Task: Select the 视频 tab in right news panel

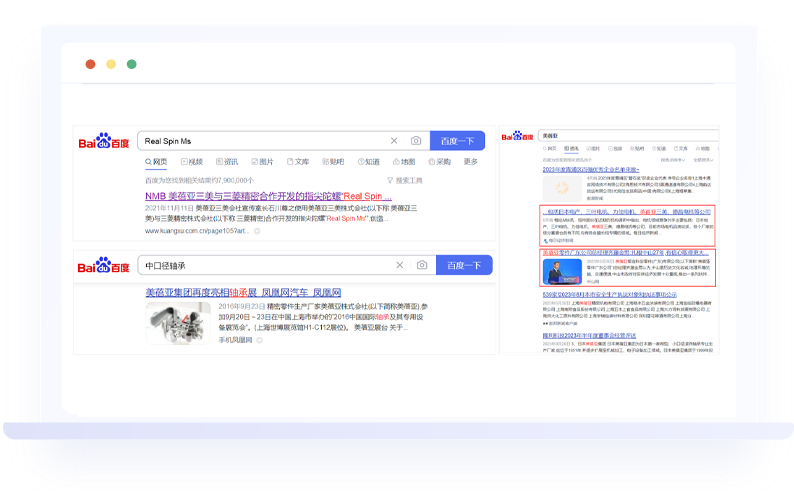Action: pyautogui.click(x=615, y=148)
